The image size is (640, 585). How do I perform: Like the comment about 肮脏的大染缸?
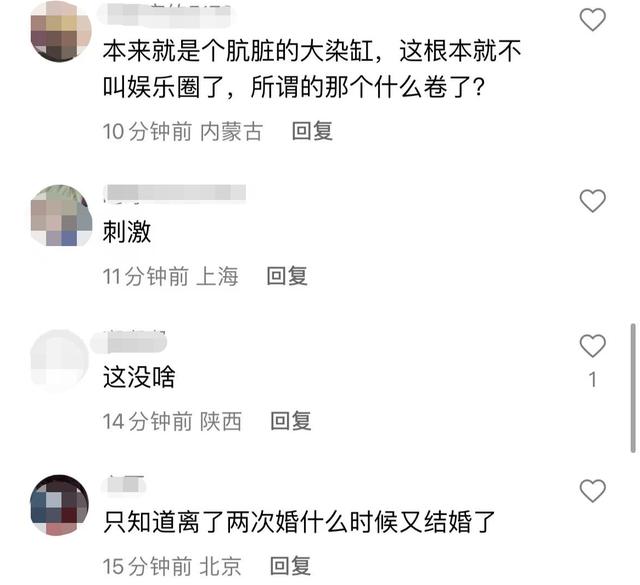pyautogui.click(x=592, y=19)
